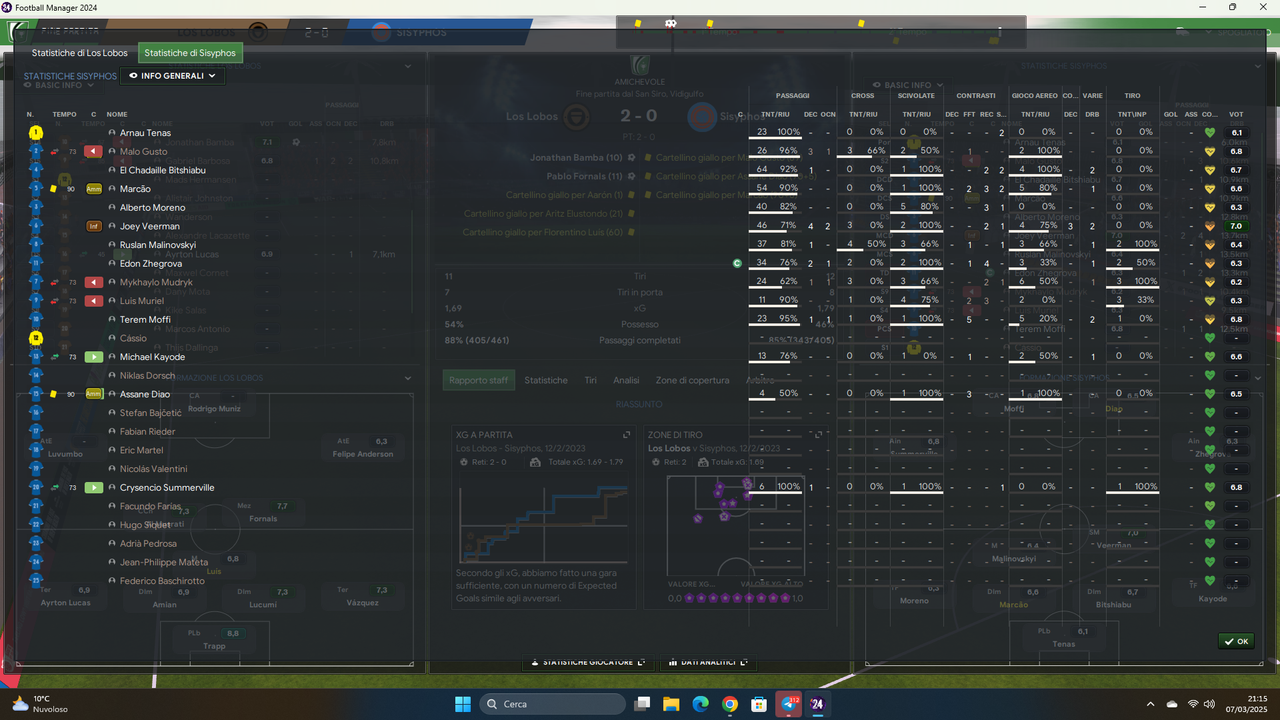Confirm with the OK button
The width and height of the screenshot is (1280, 720).
(x=1236, y=641)
